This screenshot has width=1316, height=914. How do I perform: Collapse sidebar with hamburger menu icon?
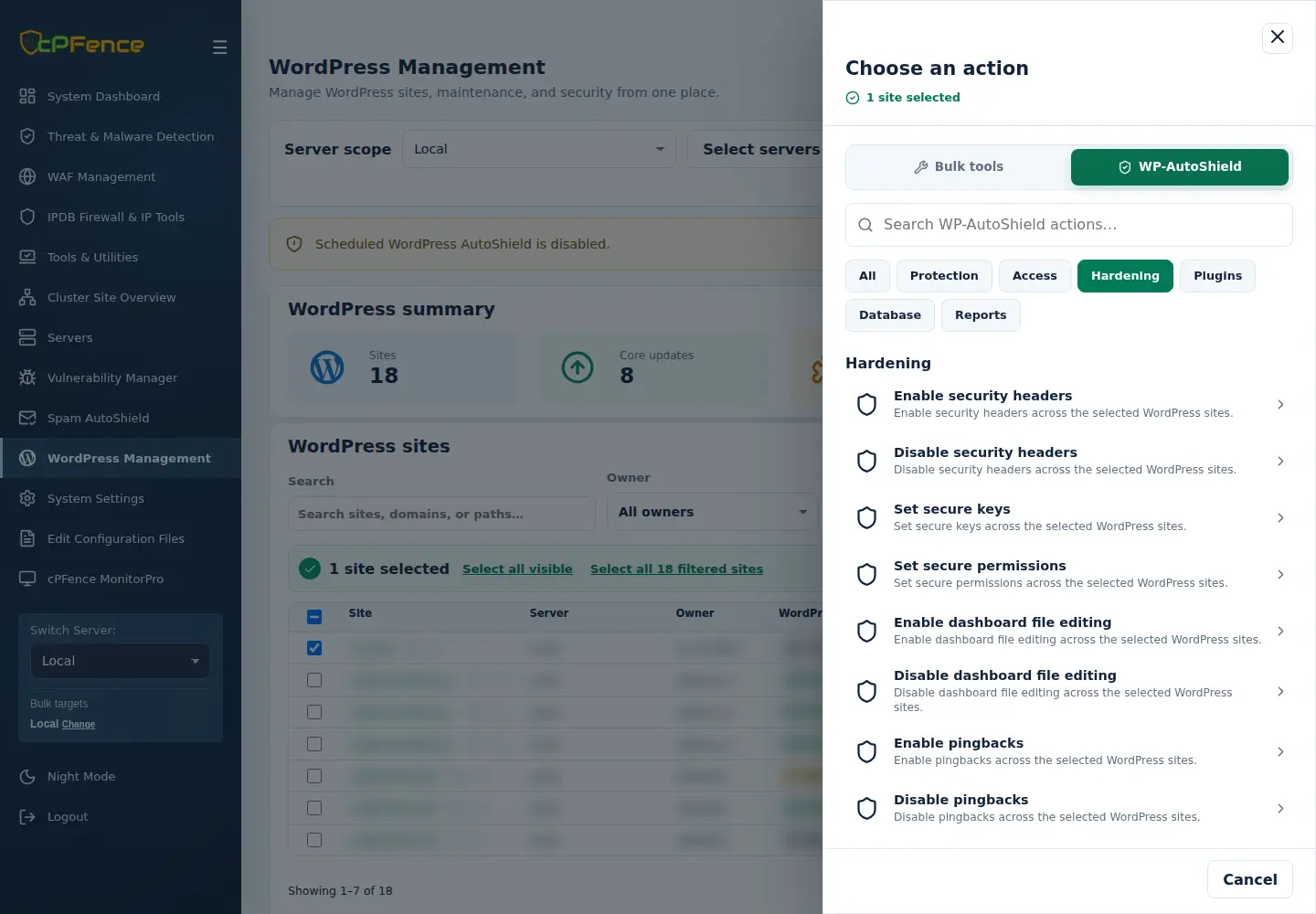point(219,47)
